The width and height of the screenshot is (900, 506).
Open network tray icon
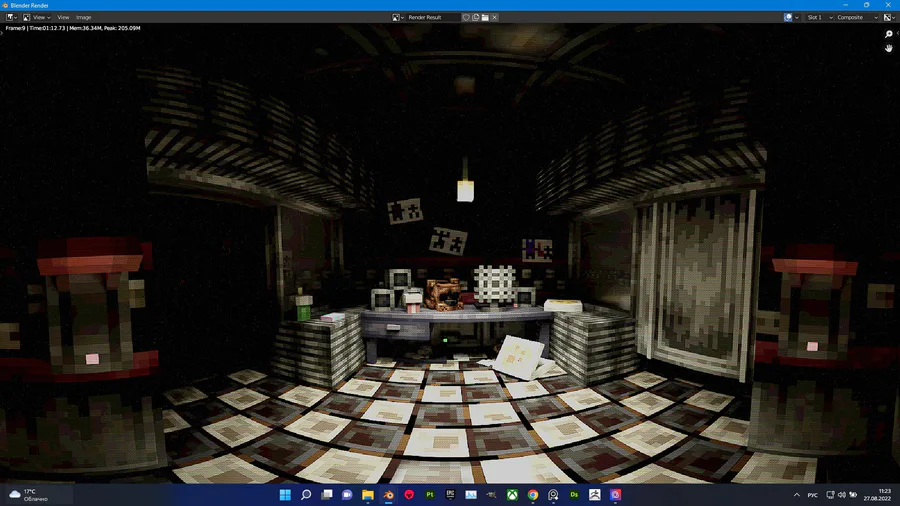coord(830,495)
